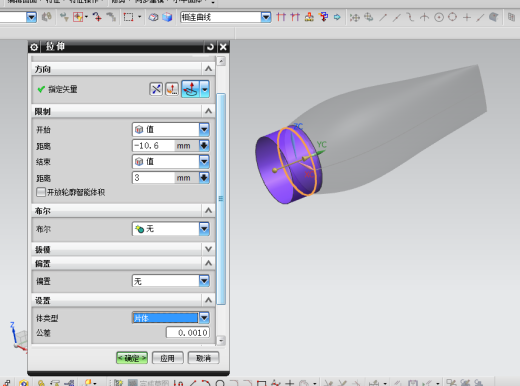Click the 应用 apply button
The height and width of the screenshot is (386, 520).
pos(167,358)
